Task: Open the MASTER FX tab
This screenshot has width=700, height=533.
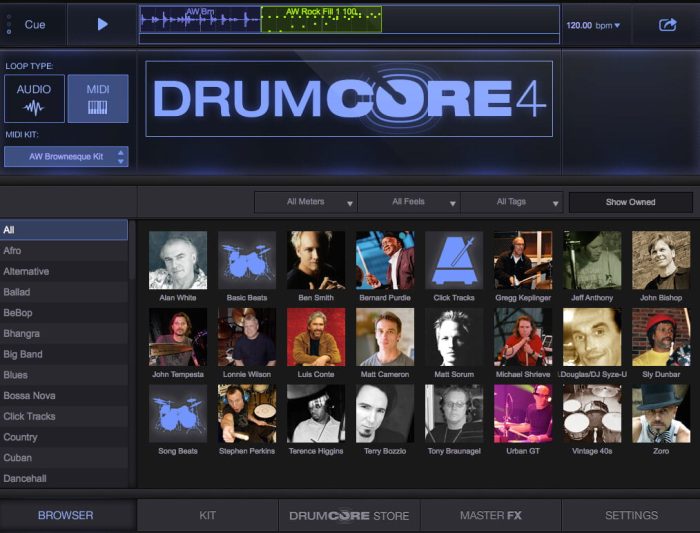Action: pos(491,515)
